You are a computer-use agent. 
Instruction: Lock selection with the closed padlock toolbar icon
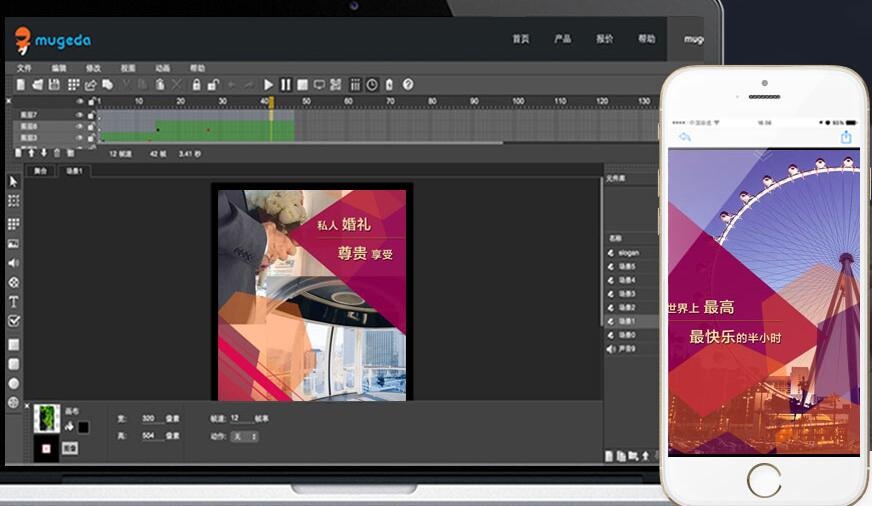[196, 85]
